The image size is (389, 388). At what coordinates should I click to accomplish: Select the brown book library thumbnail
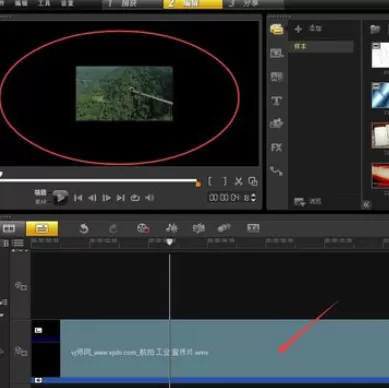[380, 136]
